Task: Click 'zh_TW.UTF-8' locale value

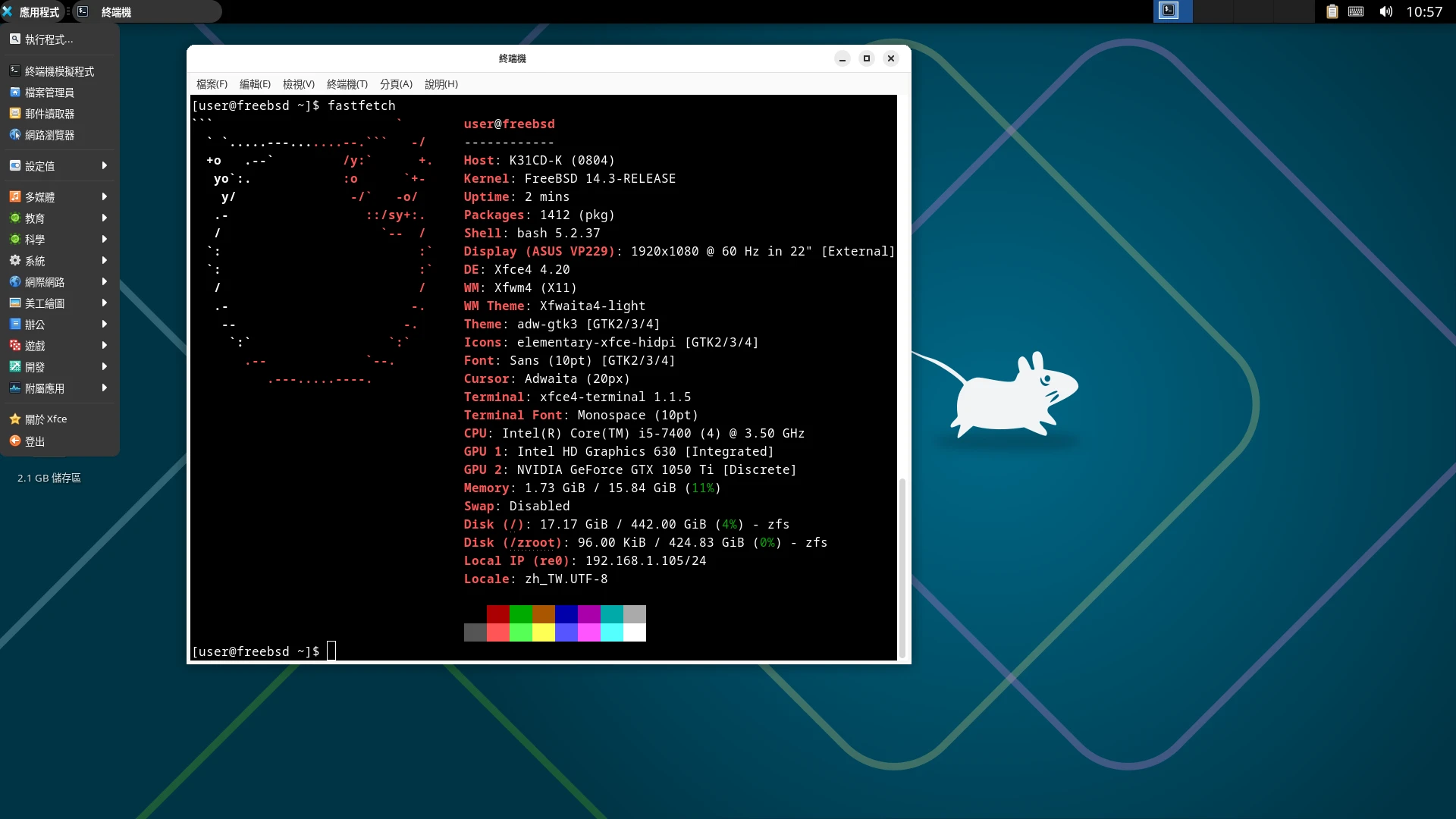Action: (x=566, y=579)
